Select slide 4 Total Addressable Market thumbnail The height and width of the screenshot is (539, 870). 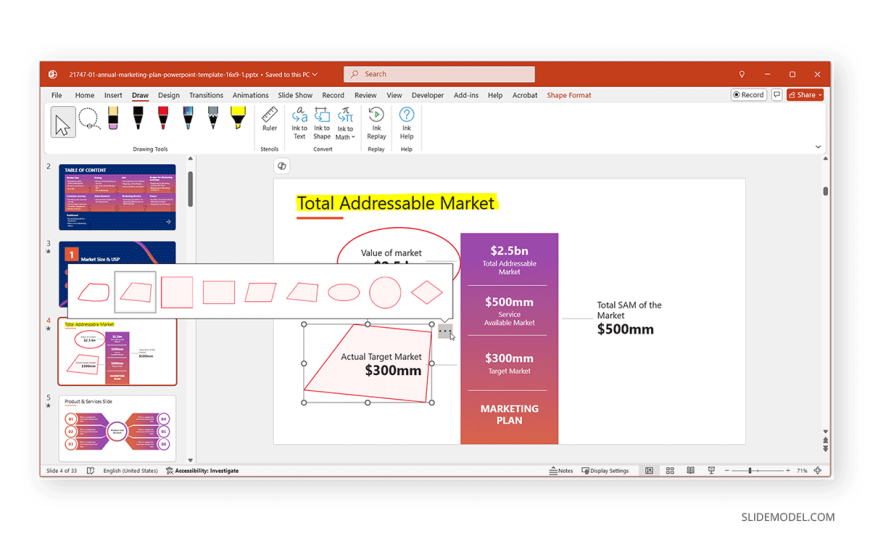pos(118,352)
